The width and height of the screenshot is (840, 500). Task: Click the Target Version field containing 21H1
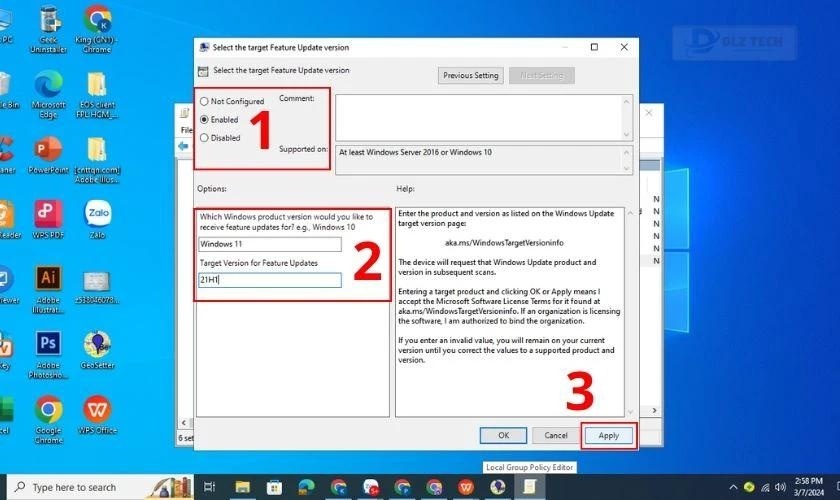click(269, 280)
